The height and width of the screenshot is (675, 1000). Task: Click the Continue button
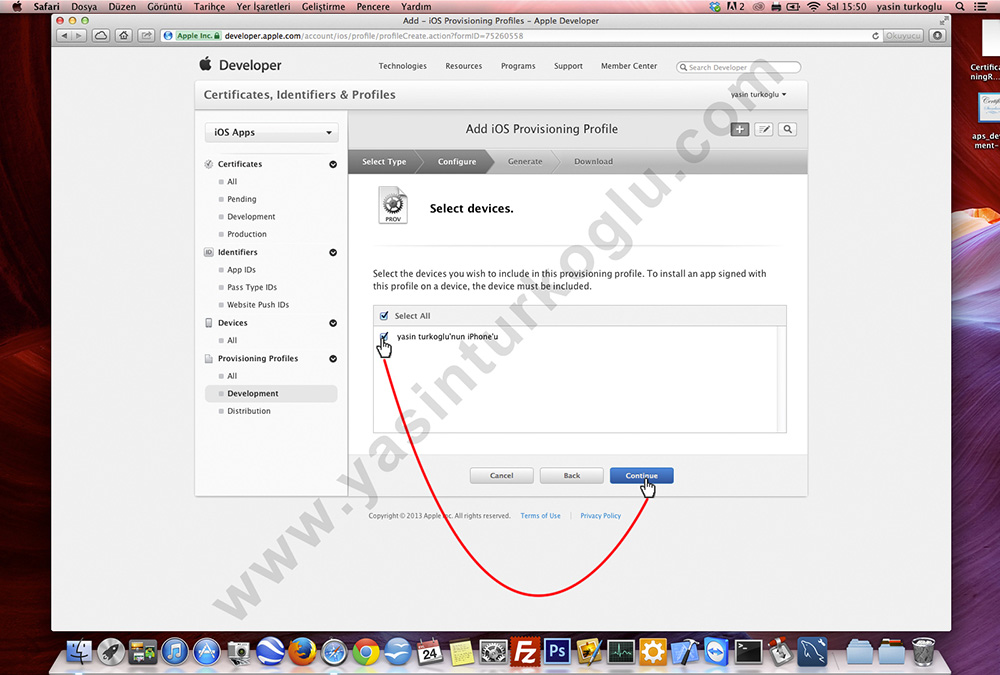pyautogui.click(x=642, y=475)
